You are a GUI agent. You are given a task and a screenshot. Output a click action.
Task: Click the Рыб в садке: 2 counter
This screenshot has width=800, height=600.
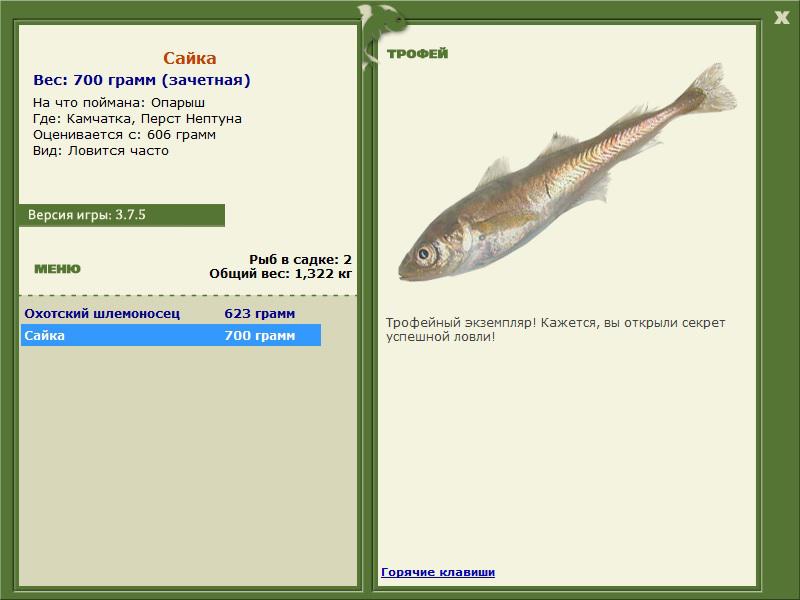click(x=299, y=259)
